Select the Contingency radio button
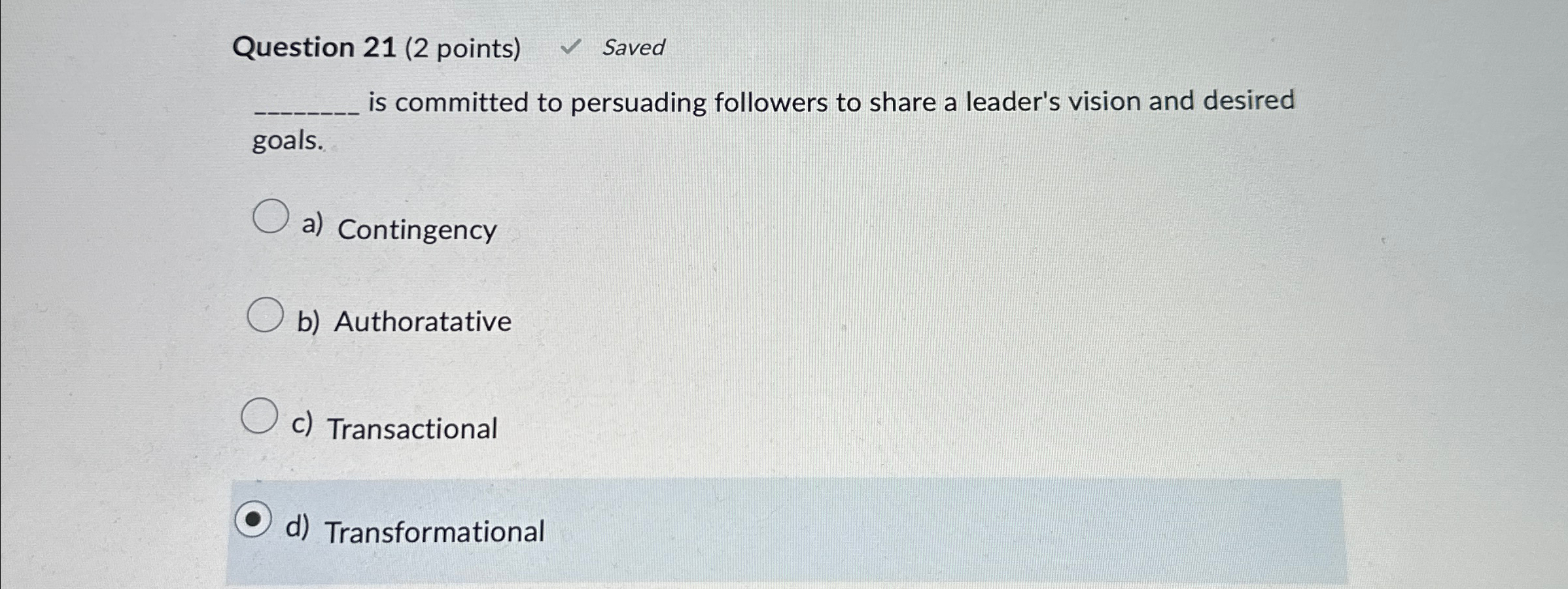This screenshot has height=589, width=1568. click(270, 217)
